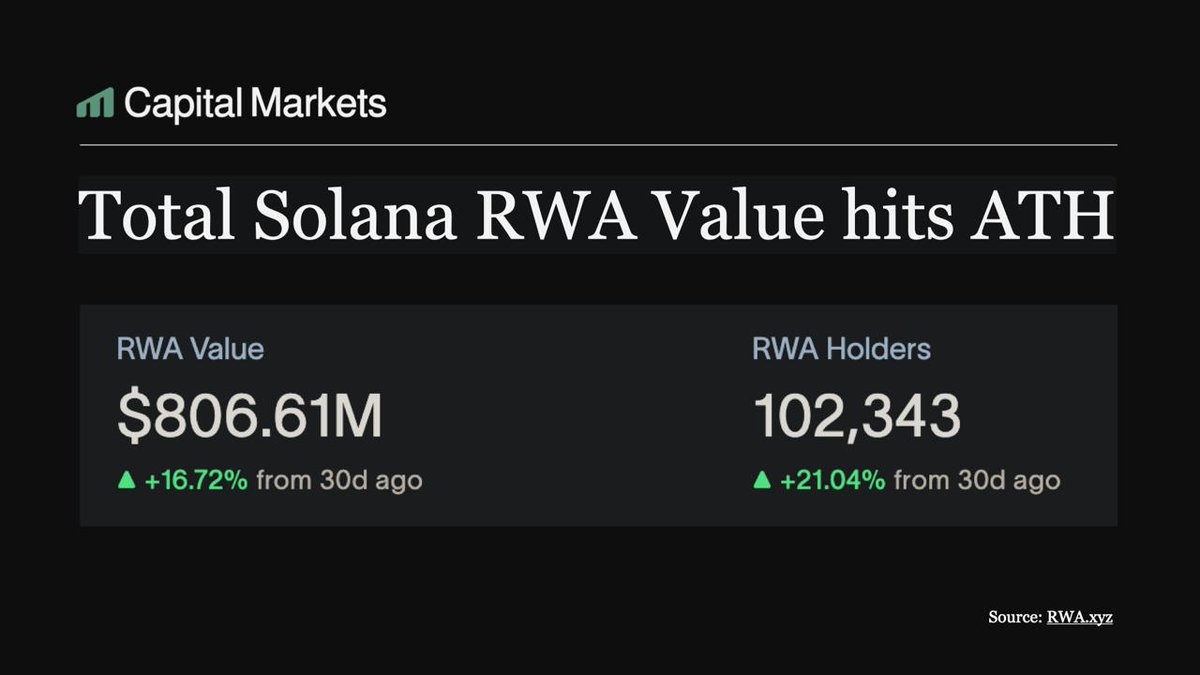
Task: Click the horizontal divider below Capital Markets
Action: 598,145
